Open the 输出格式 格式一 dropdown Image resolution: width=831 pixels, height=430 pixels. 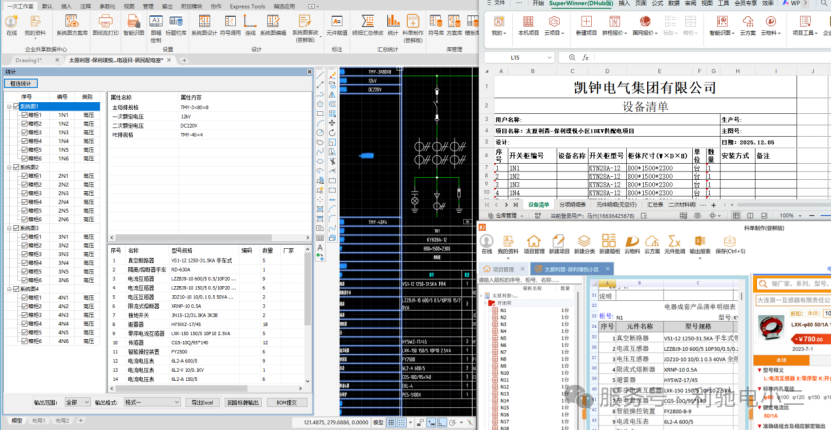coord(152,402)
